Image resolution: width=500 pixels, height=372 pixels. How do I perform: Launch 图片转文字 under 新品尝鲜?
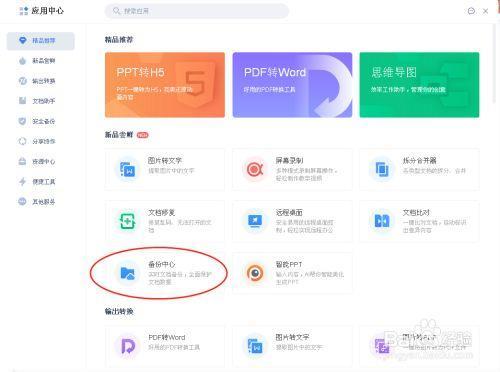click(x=165, y=169)
